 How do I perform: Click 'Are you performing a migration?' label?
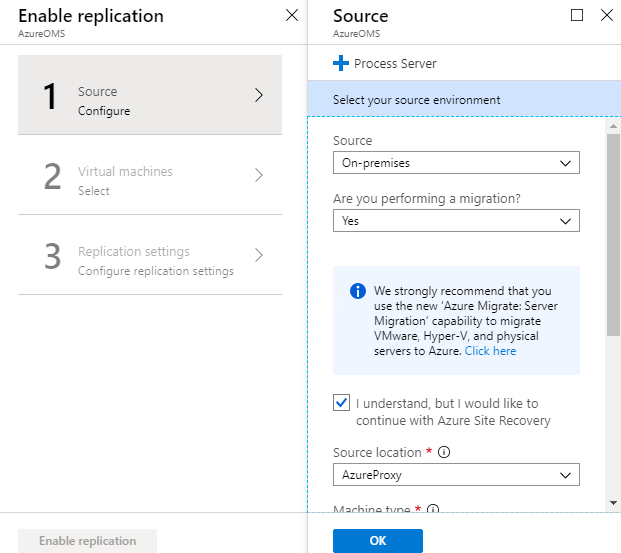coord(427,198)
